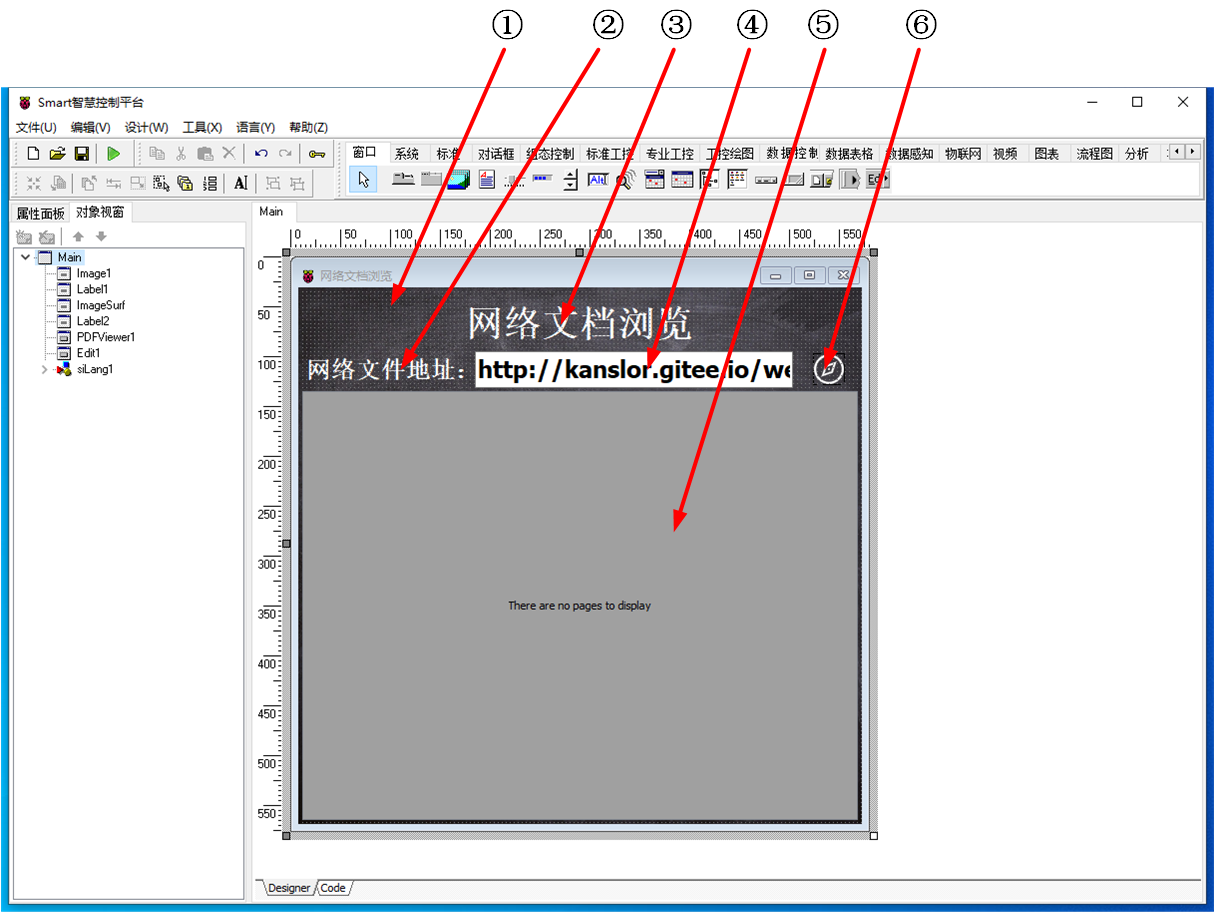Screen dimensions: 1215x913
Task: Open the 文件(U) menu
Action: click(36, 127)
